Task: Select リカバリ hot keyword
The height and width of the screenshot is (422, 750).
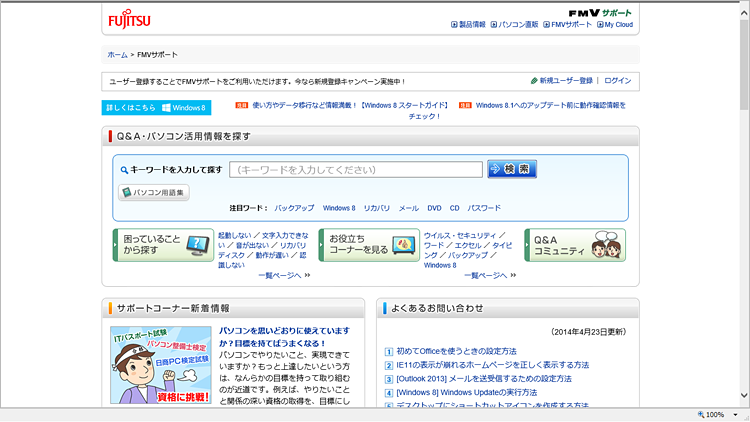Action: tap(376, 208)
